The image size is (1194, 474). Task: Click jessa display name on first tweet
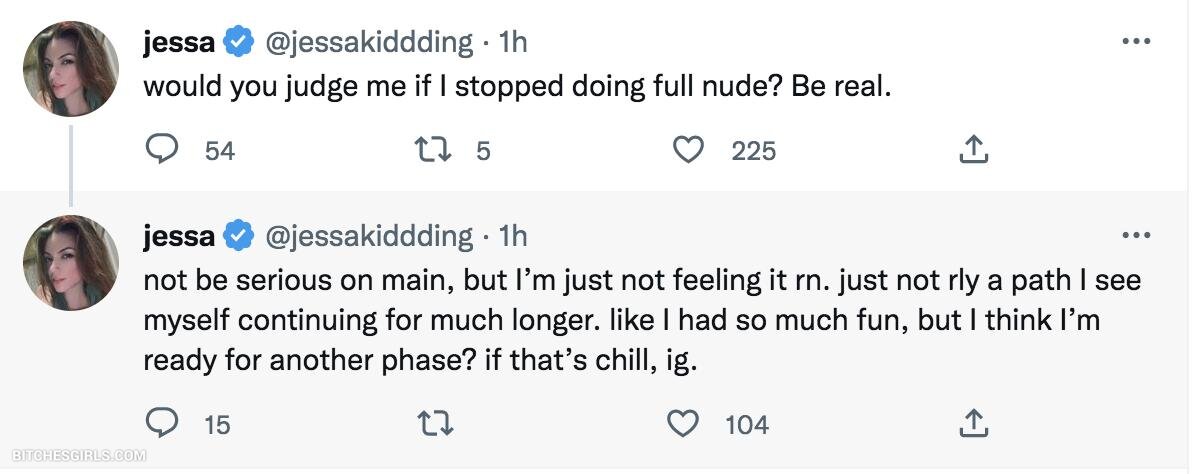tap(179, 43)
